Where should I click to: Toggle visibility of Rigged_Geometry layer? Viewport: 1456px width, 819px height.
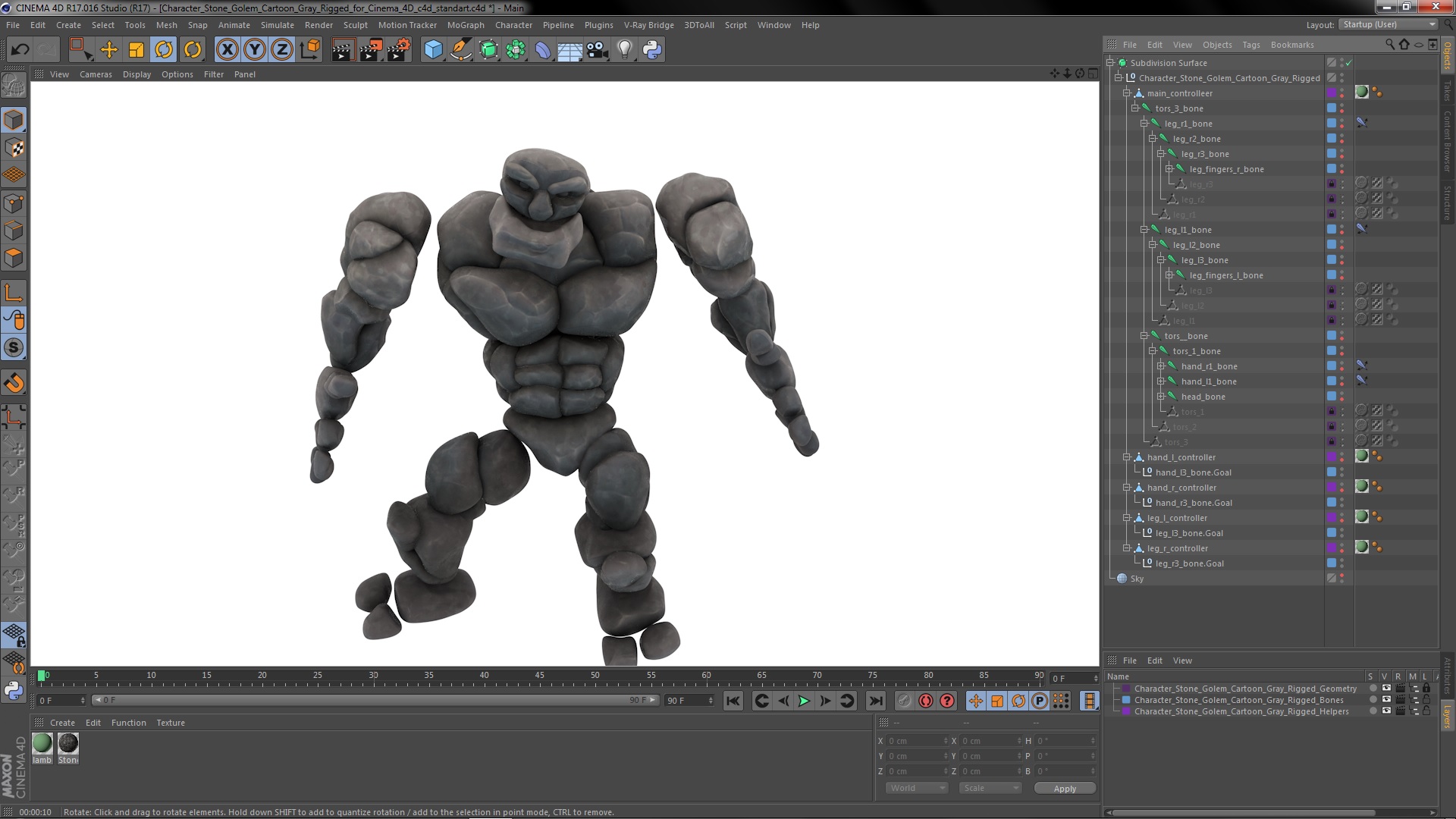point(1386,689)
